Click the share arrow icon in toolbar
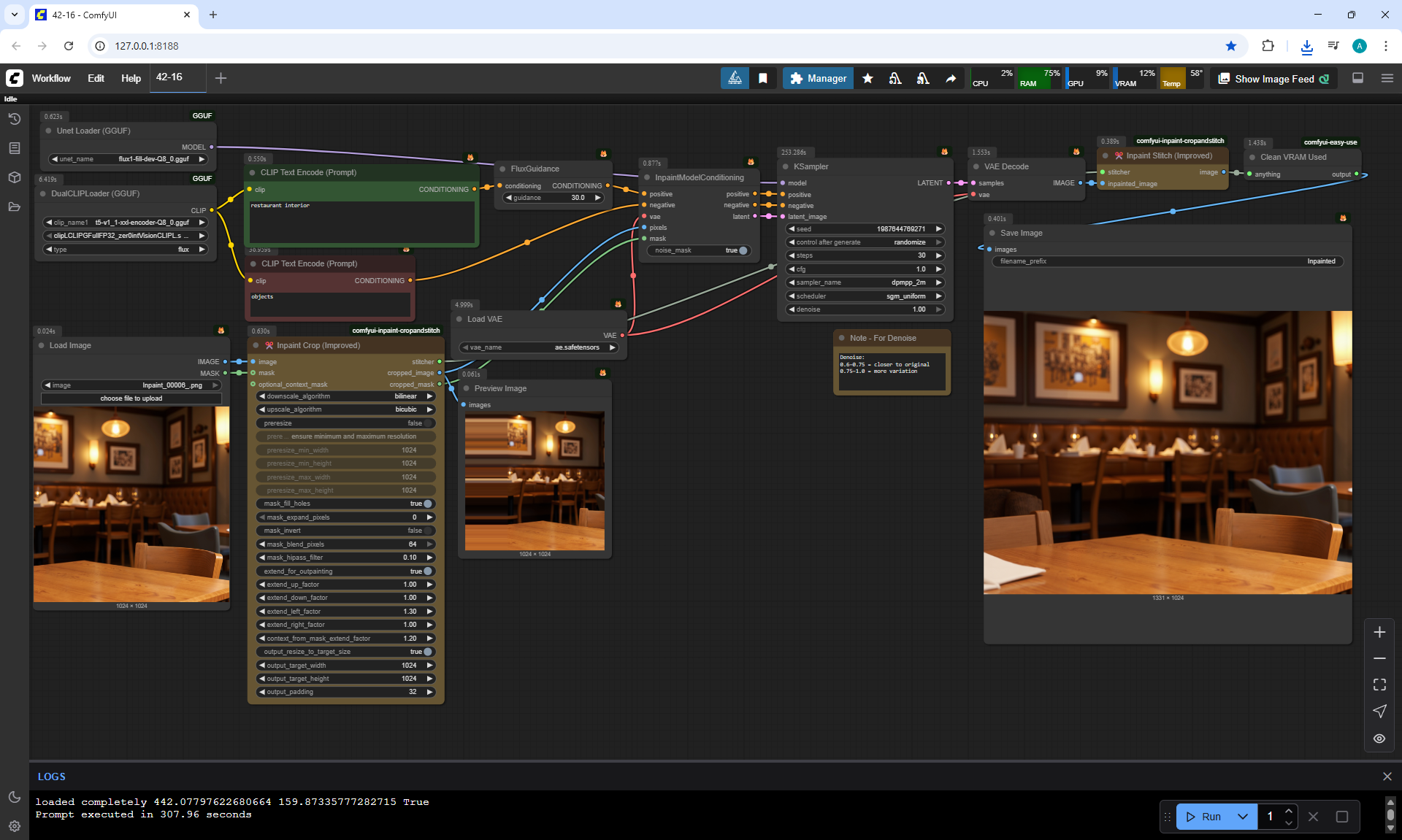The image size is (1402, 840). 951,78
